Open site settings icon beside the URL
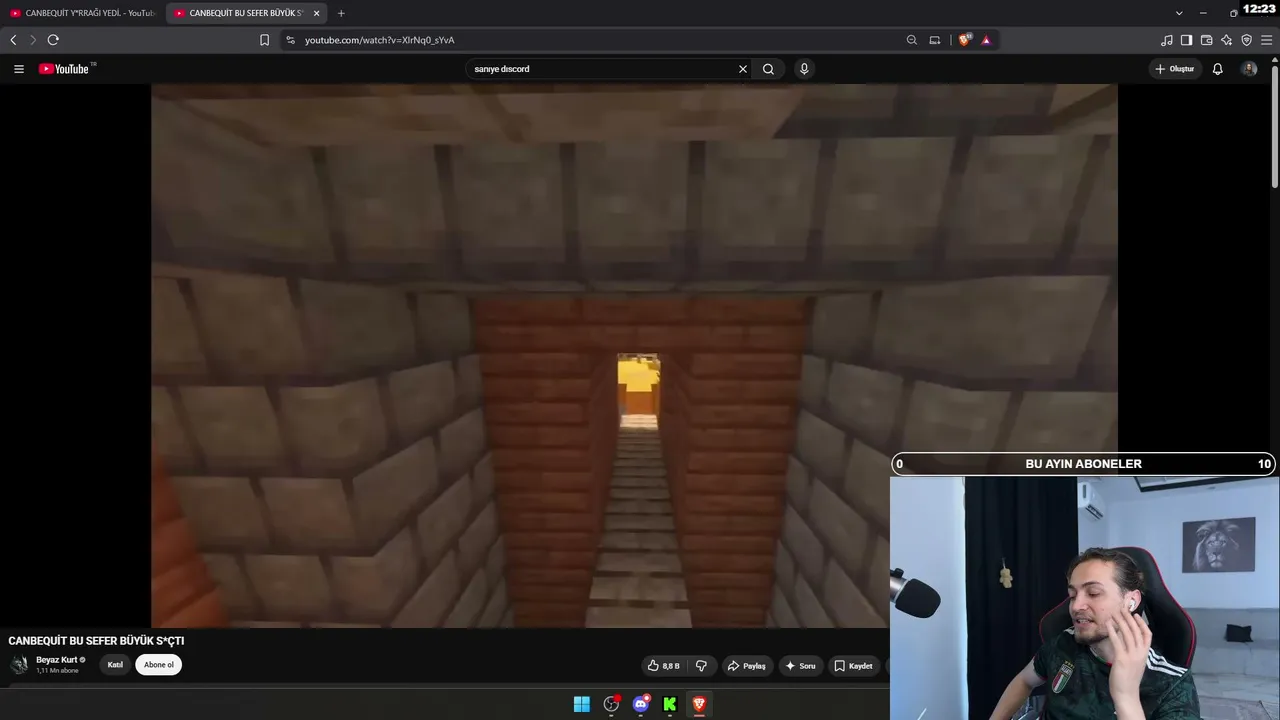 click(x=290, y=40)
